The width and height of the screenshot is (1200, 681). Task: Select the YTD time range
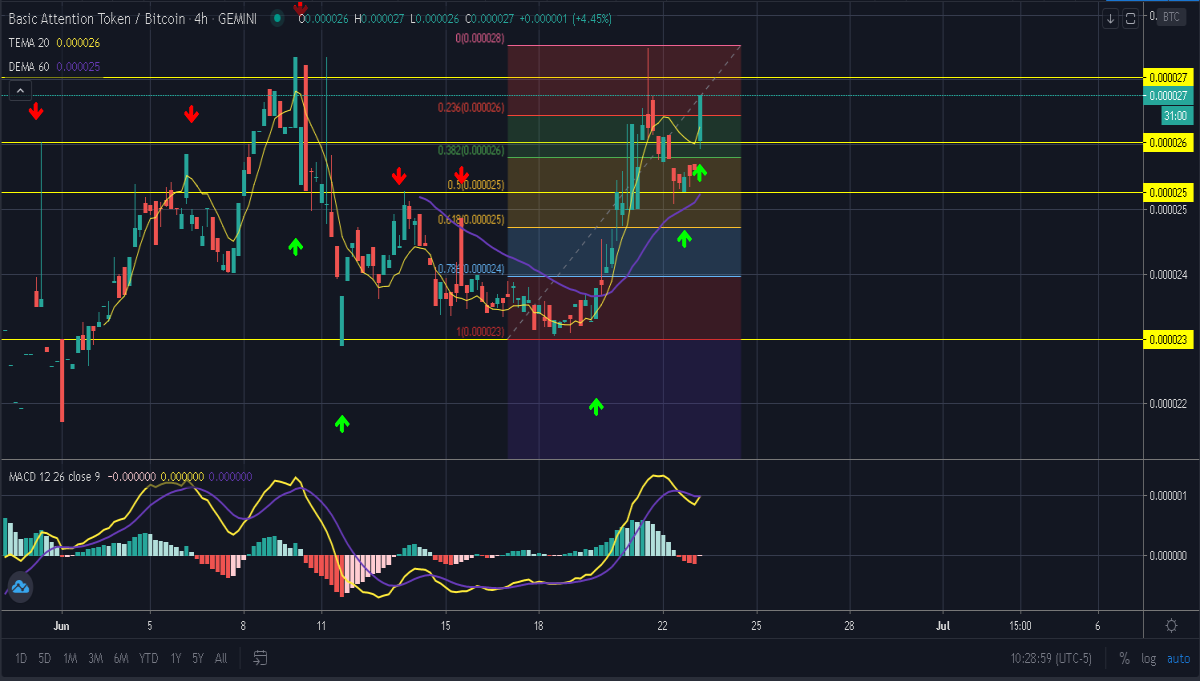149,658
